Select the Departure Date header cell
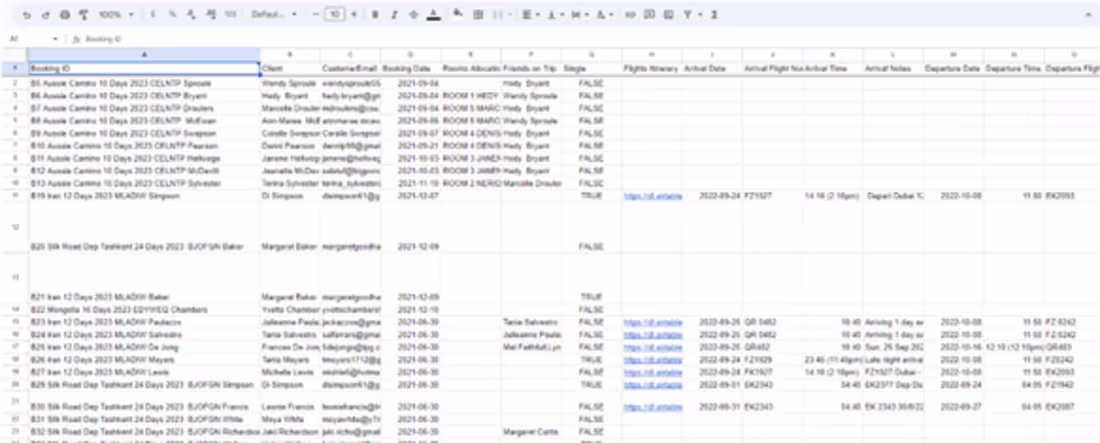This screenshot has height=443, width=1100. [953, 68]
